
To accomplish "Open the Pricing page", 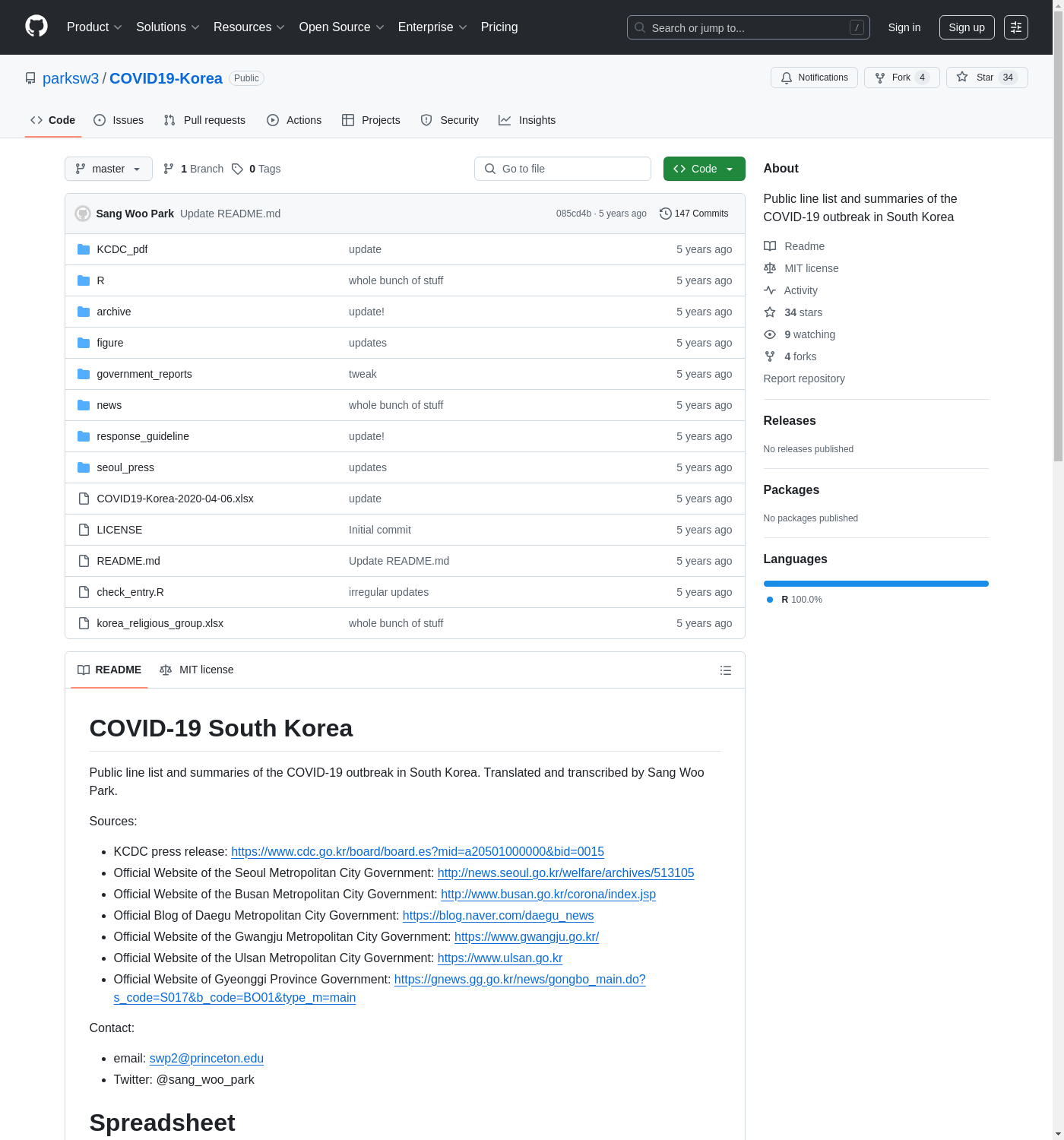I will 499,27.
